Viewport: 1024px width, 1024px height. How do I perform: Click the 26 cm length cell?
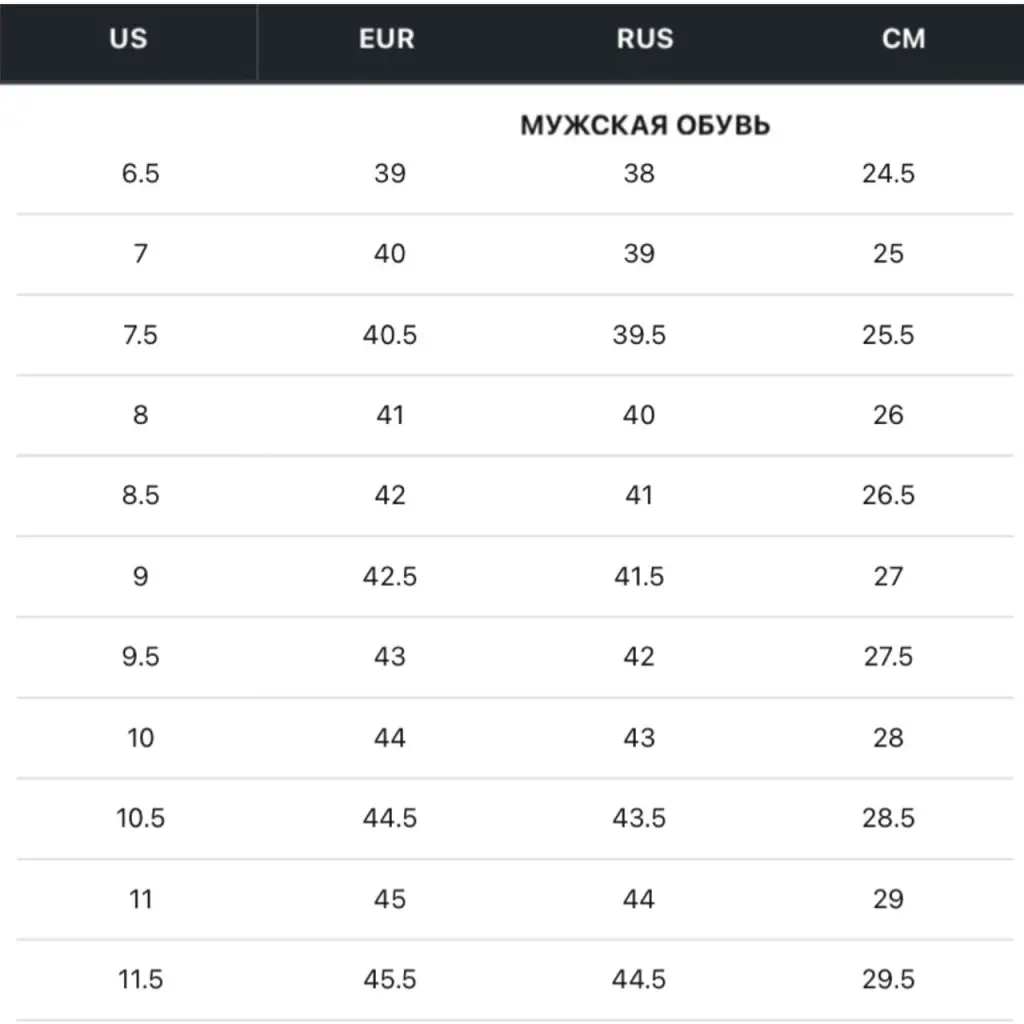[888, 416]
